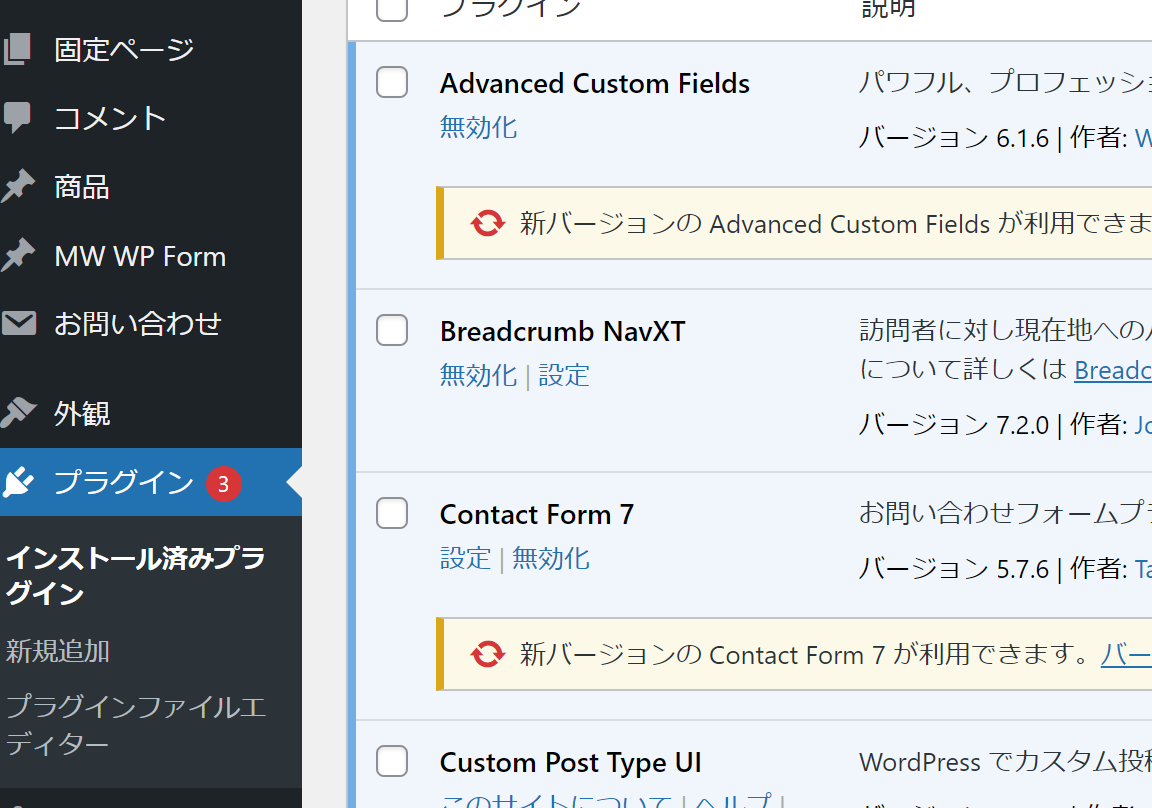Open インストール済みプラグイン submenu item
Image resolution: width=1152 pixels, height=808 pixels.
point(136,576)
